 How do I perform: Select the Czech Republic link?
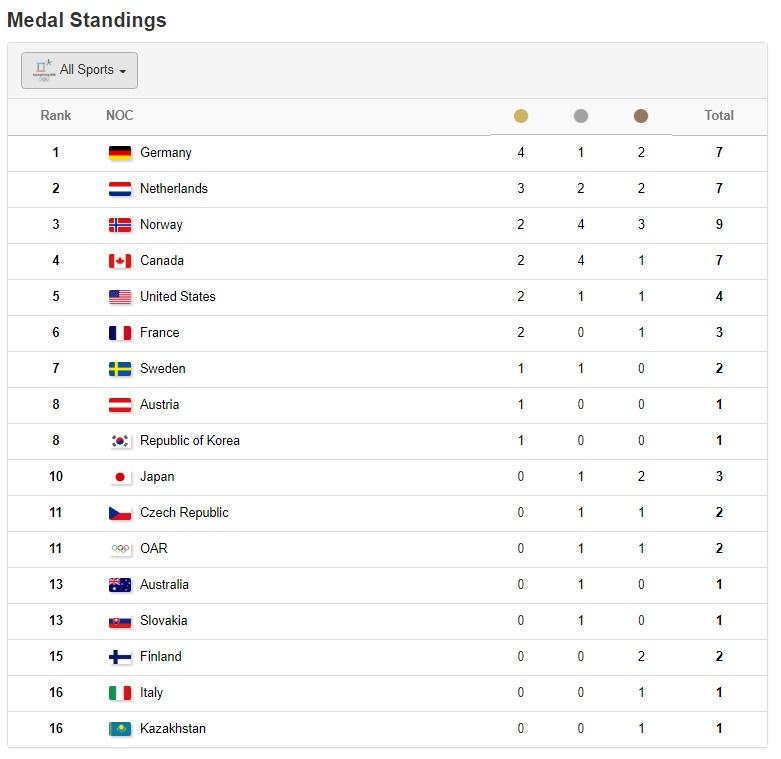click(184, 513)
